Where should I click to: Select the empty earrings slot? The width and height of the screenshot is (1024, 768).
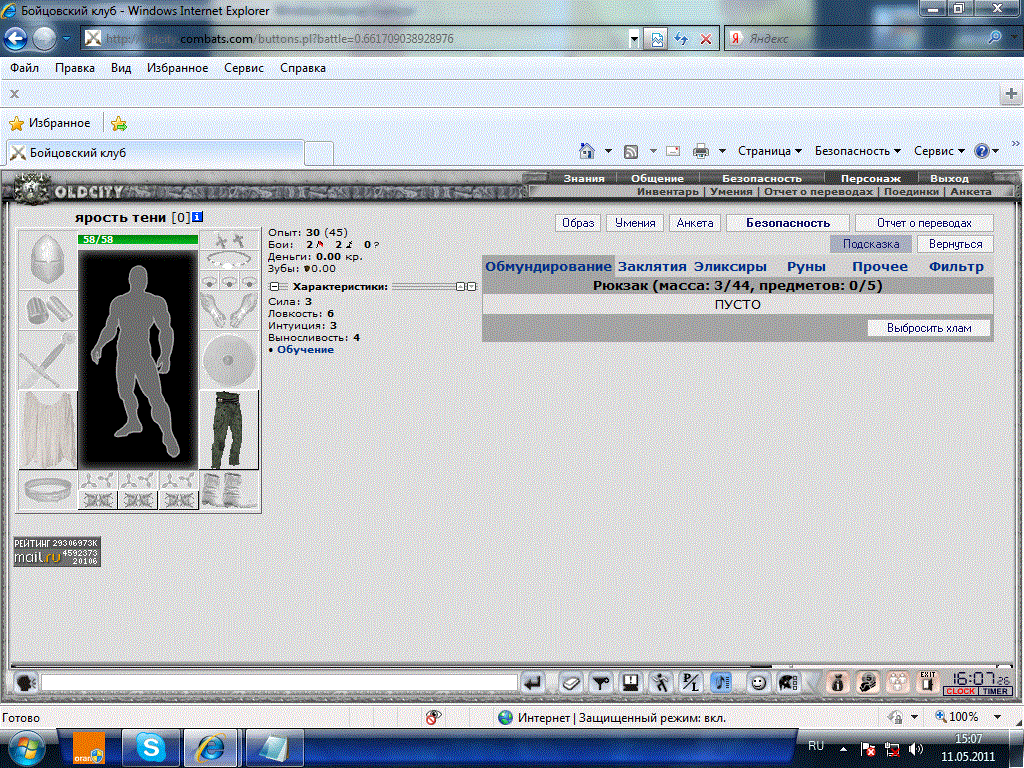(x=229, y=240)
